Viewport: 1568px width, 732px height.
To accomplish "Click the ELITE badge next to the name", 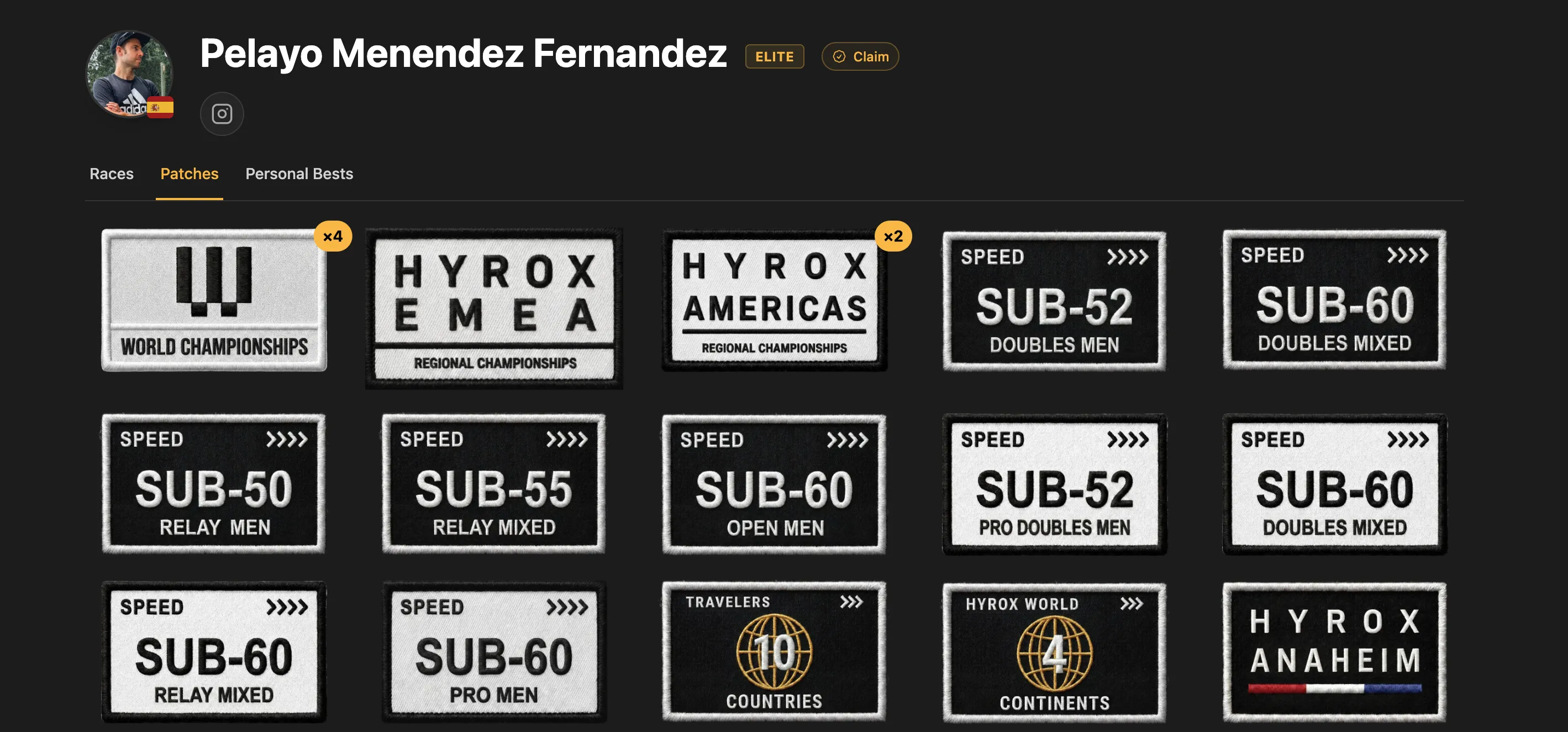I will (x=774, y=56).
